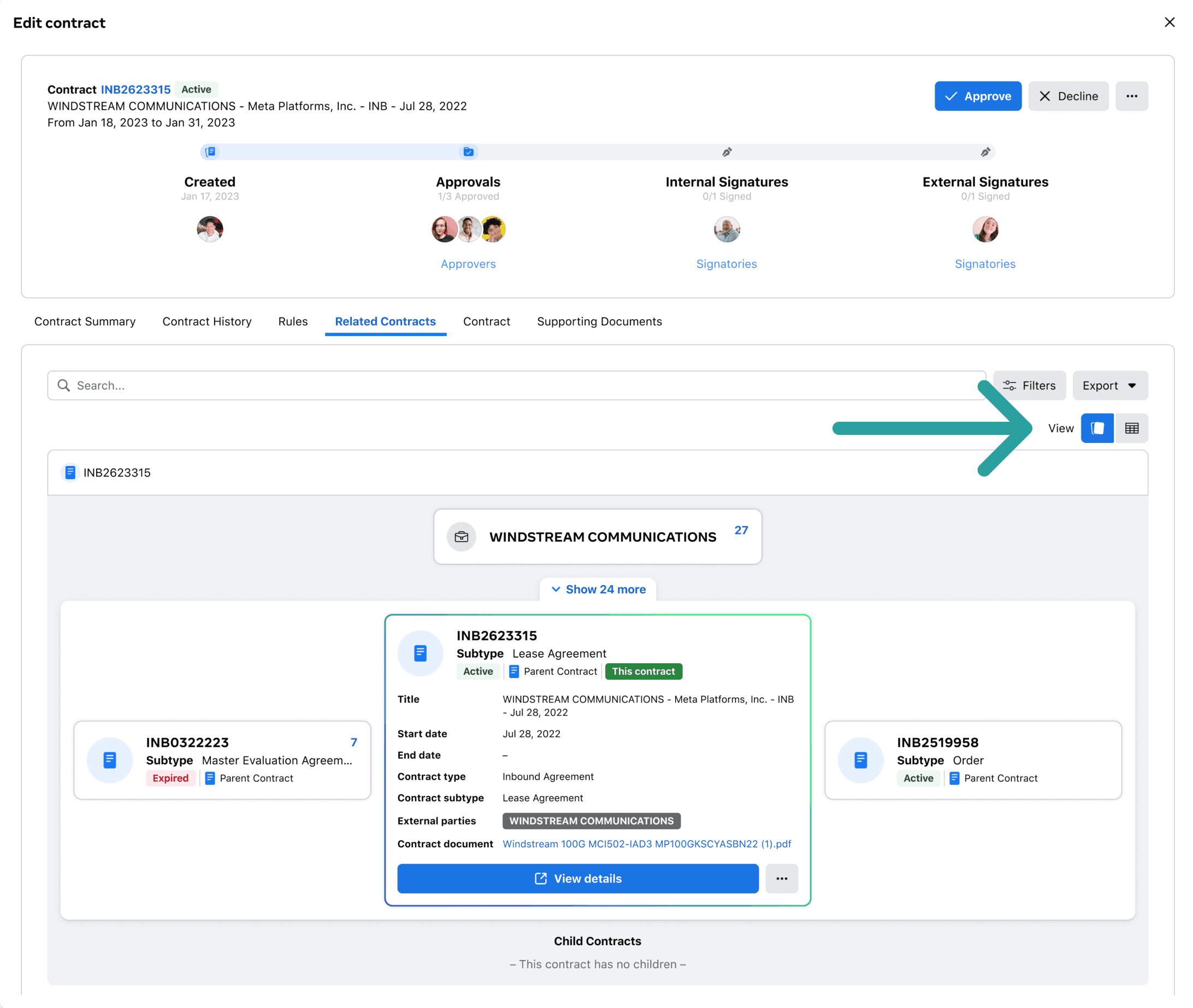This screenshot has height=1008, width=1193.
Task: Open the Export dropdown
Action: tap(1109, 385)
